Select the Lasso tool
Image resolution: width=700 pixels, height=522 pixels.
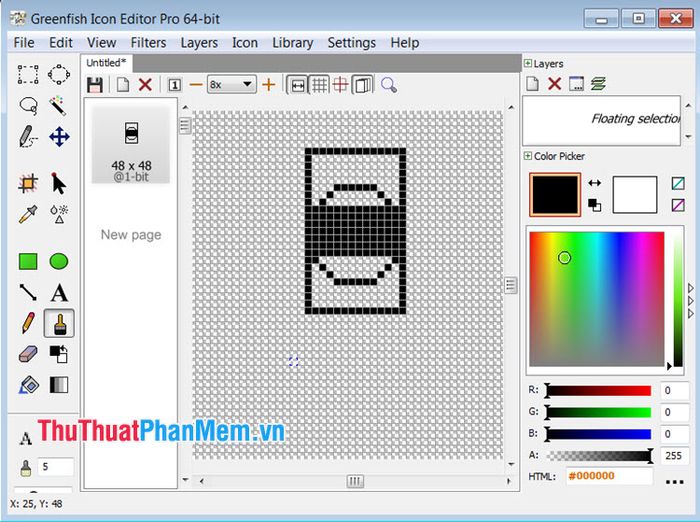click(x=28, y=106)
